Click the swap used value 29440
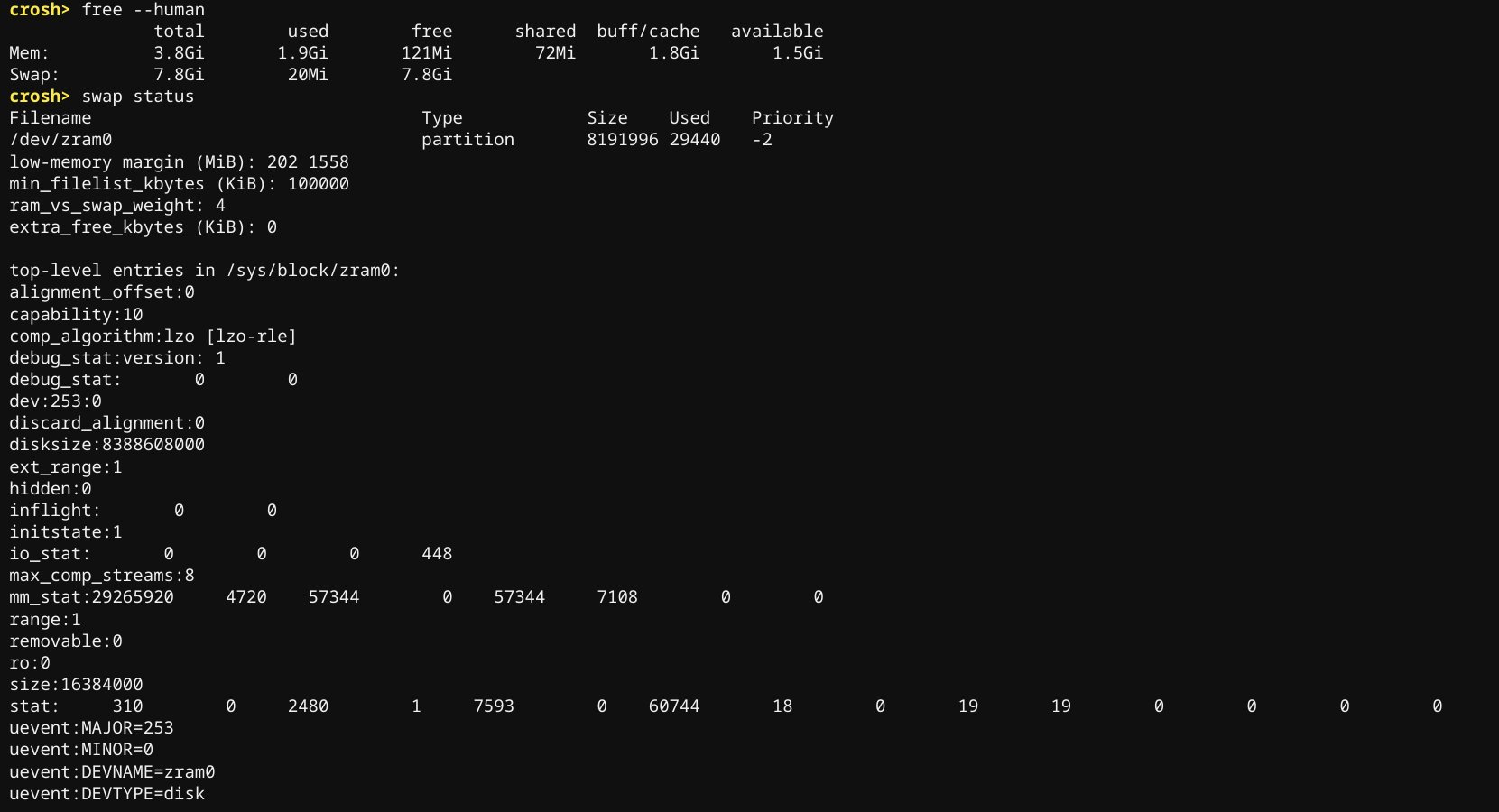Image resolution: width=1499 pixels, height=812 pixels. pos(695,140)
